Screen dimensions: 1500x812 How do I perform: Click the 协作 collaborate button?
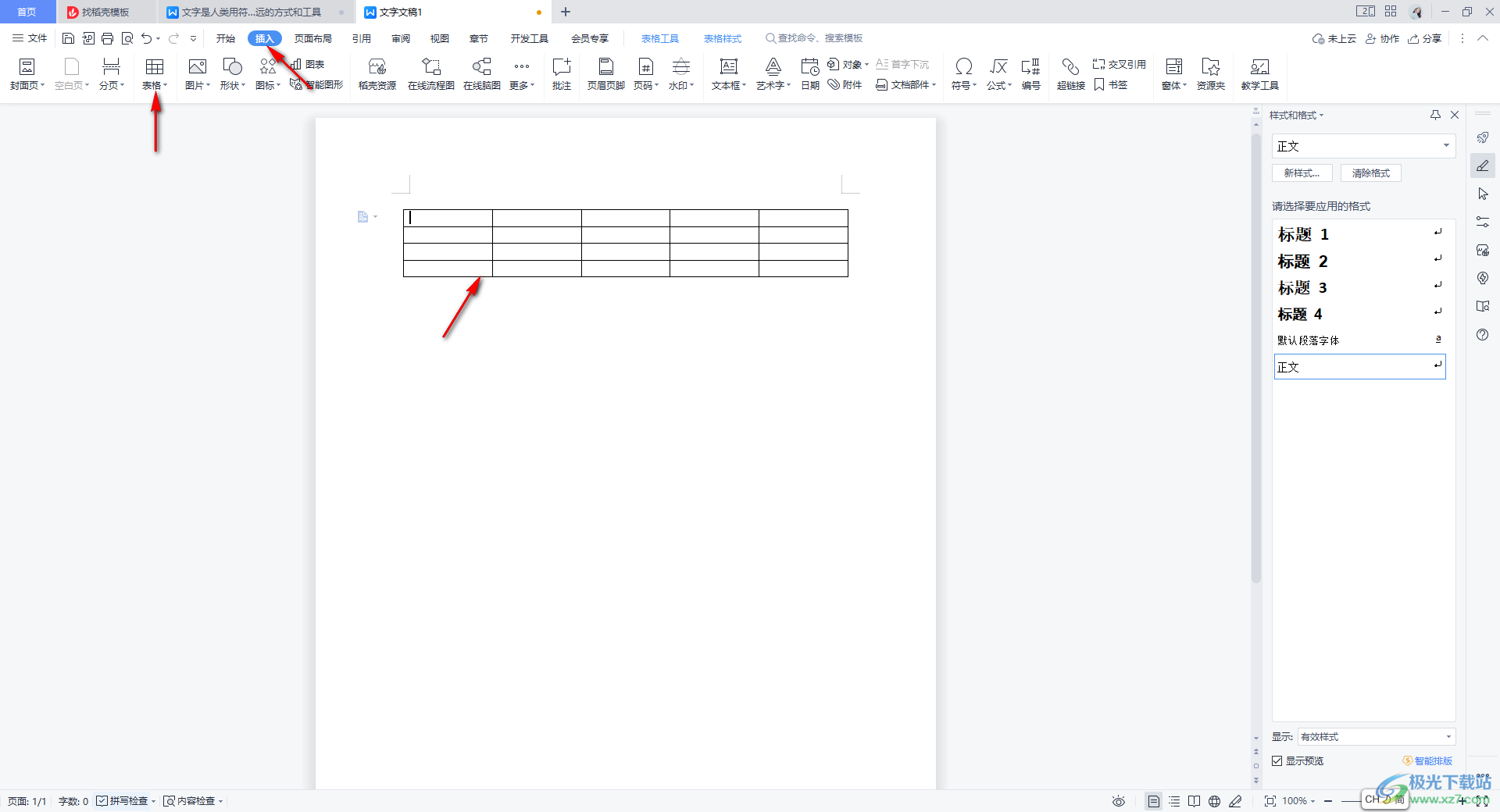pyautogui.click(x=1383, y=38)
